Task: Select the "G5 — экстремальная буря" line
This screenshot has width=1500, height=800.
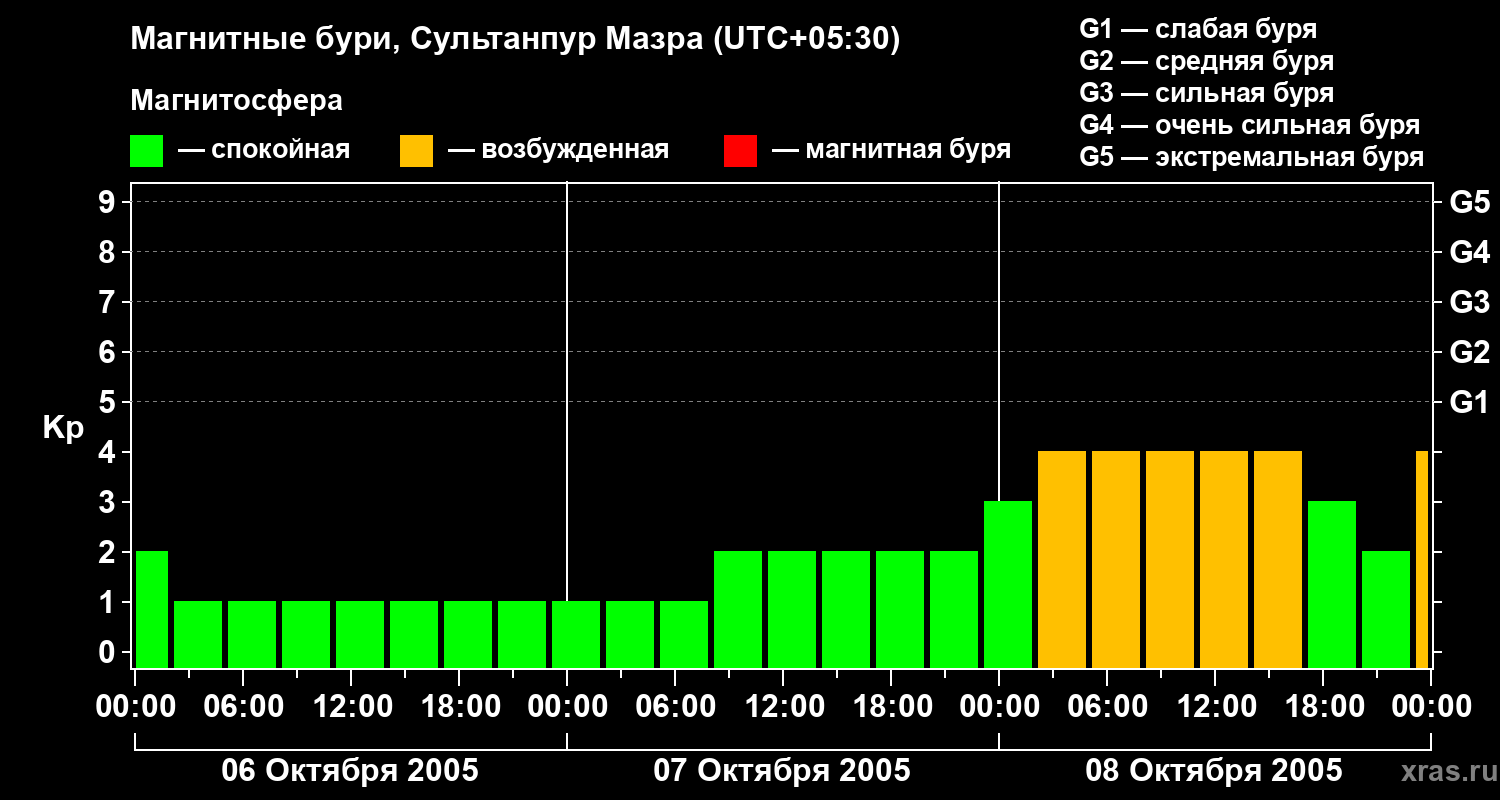Action: (1252, 157)
